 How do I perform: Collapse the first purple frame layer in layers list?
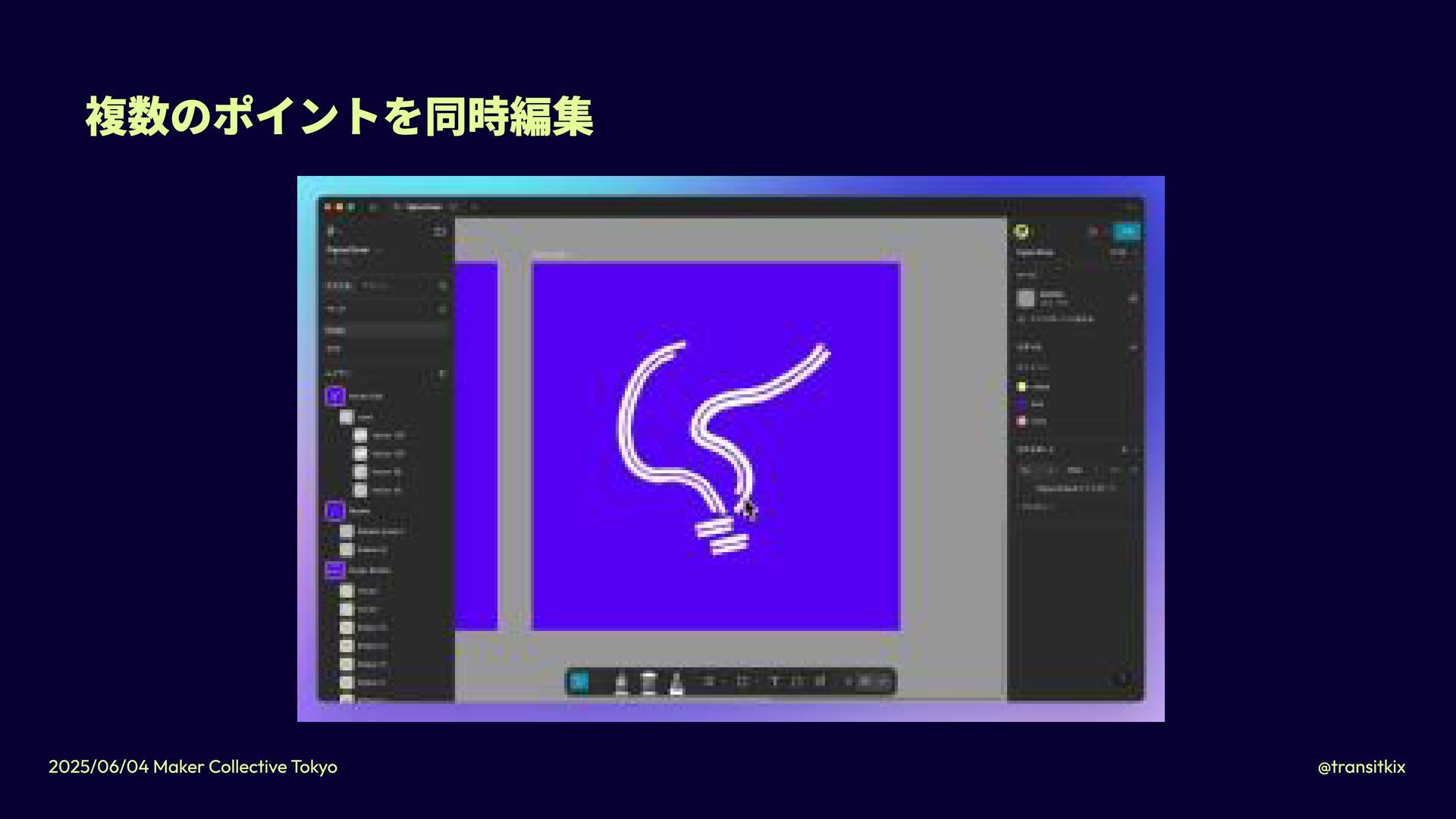[x=335, y=396]
